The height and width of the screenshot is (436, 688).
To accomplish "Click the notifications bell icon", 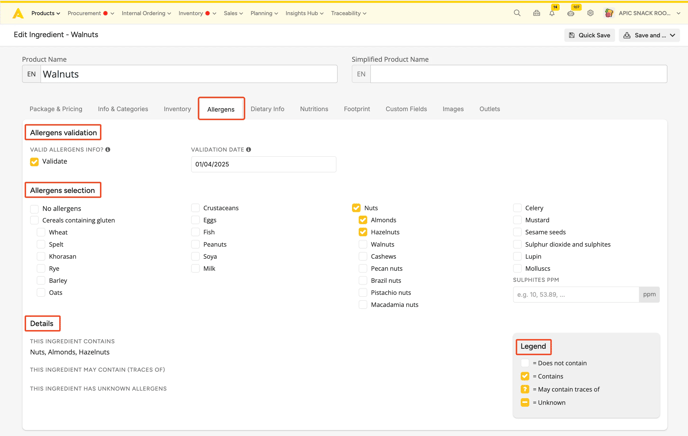I will tap(552, 14).
